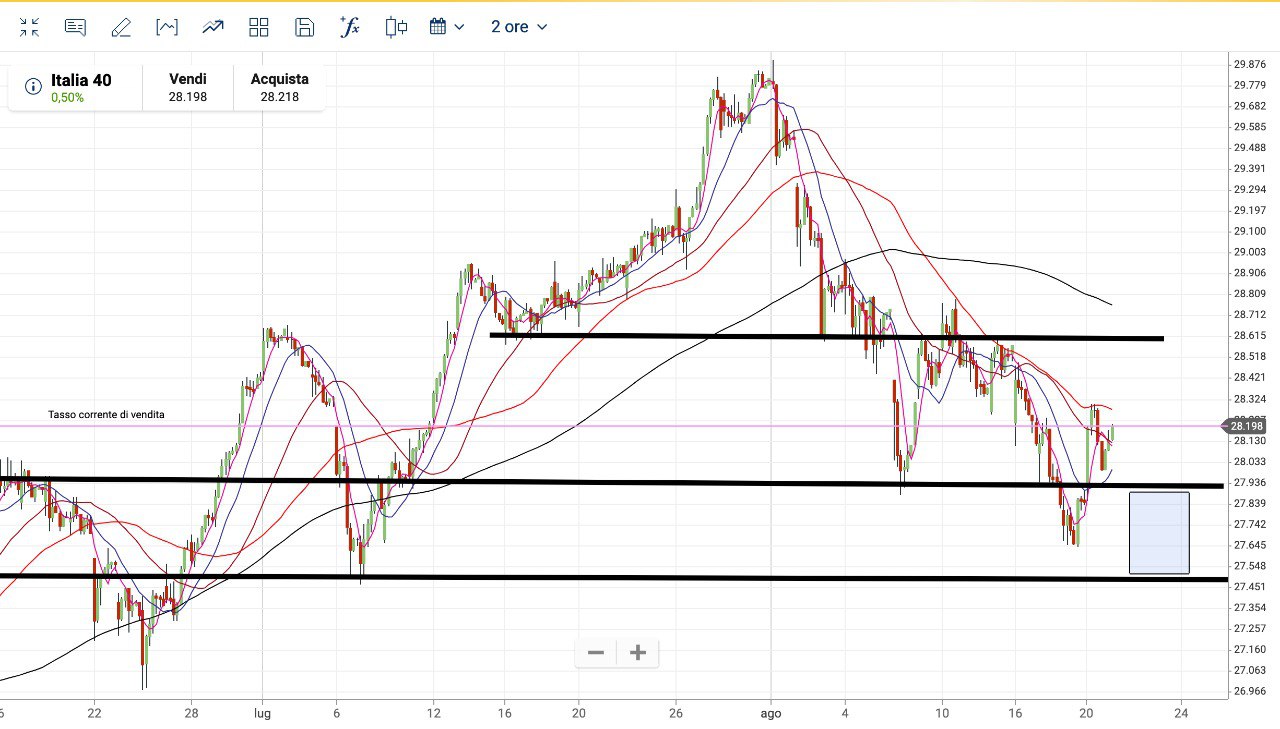The image size is (1280, 729).
Task: Select the pencil drawing tool
Action: (121, 27)
